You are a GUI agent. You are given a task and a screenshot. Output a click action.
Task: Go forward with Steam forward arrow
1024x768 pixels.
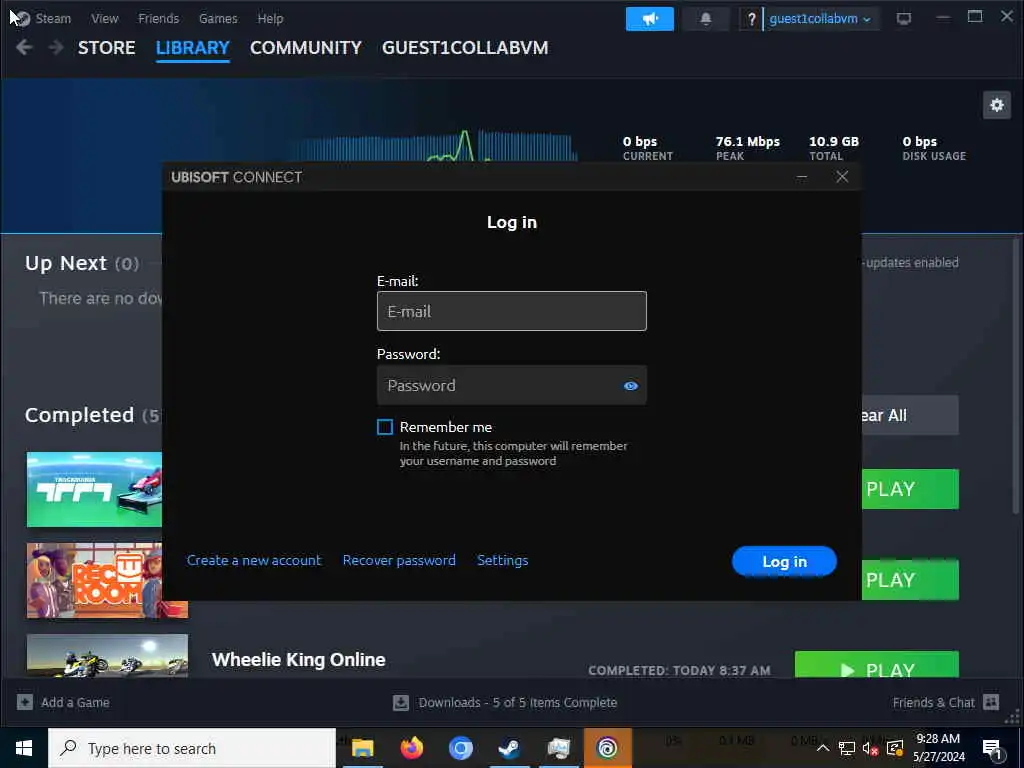56,48
